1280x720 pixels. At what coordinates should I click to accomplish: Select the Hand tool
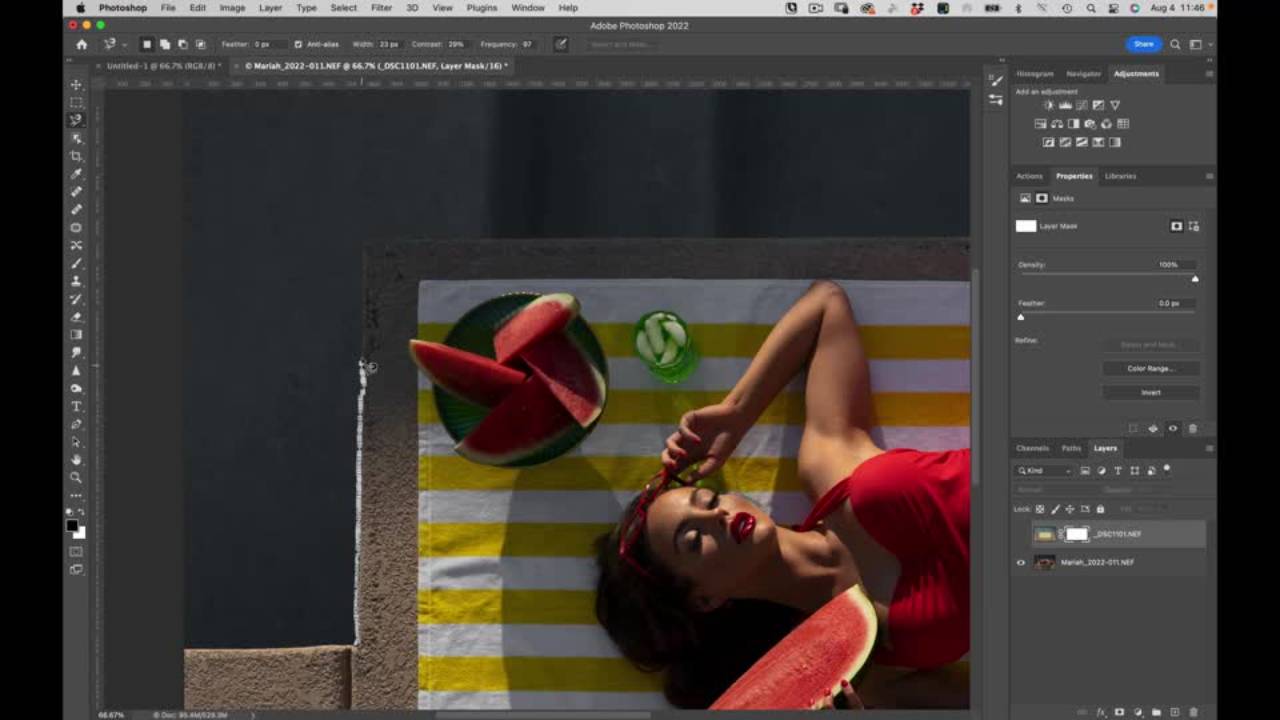click(76, 460)
